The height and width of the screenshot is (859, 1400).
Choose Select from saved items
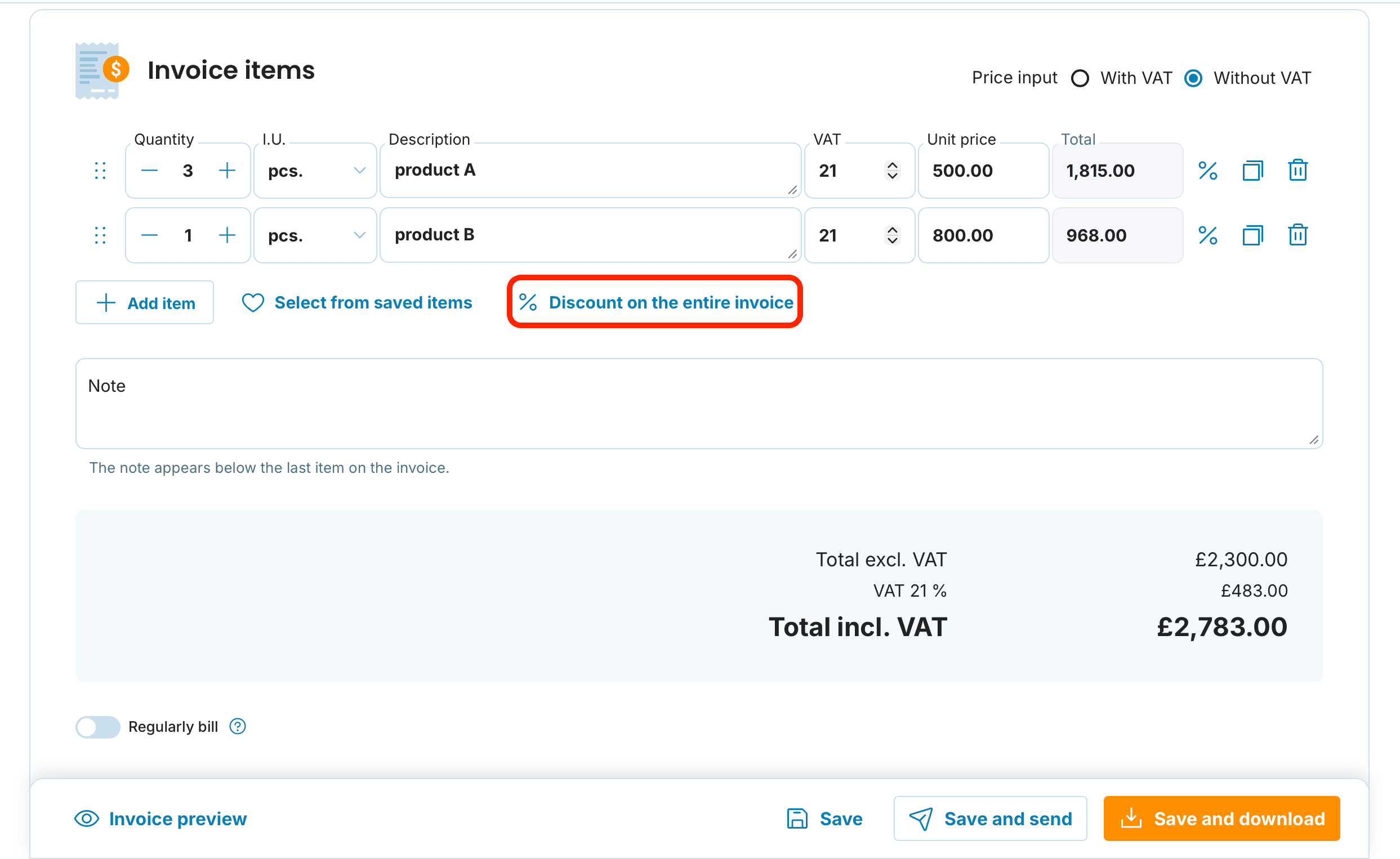coord(357,303)
